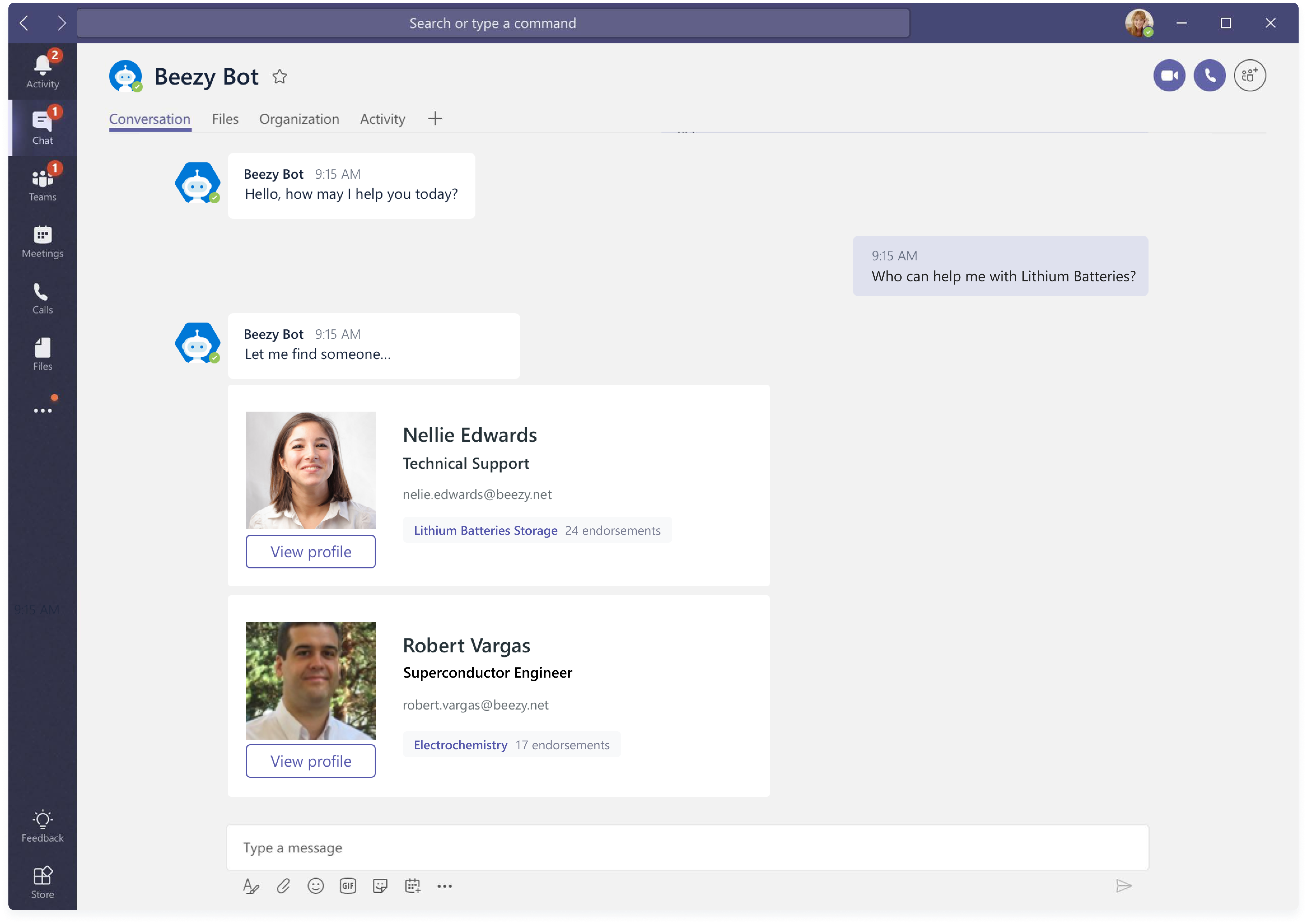Favorite Beezy Bot with the star icon
The width and height of the screenshot is (1307, 924).
(279, 76)
